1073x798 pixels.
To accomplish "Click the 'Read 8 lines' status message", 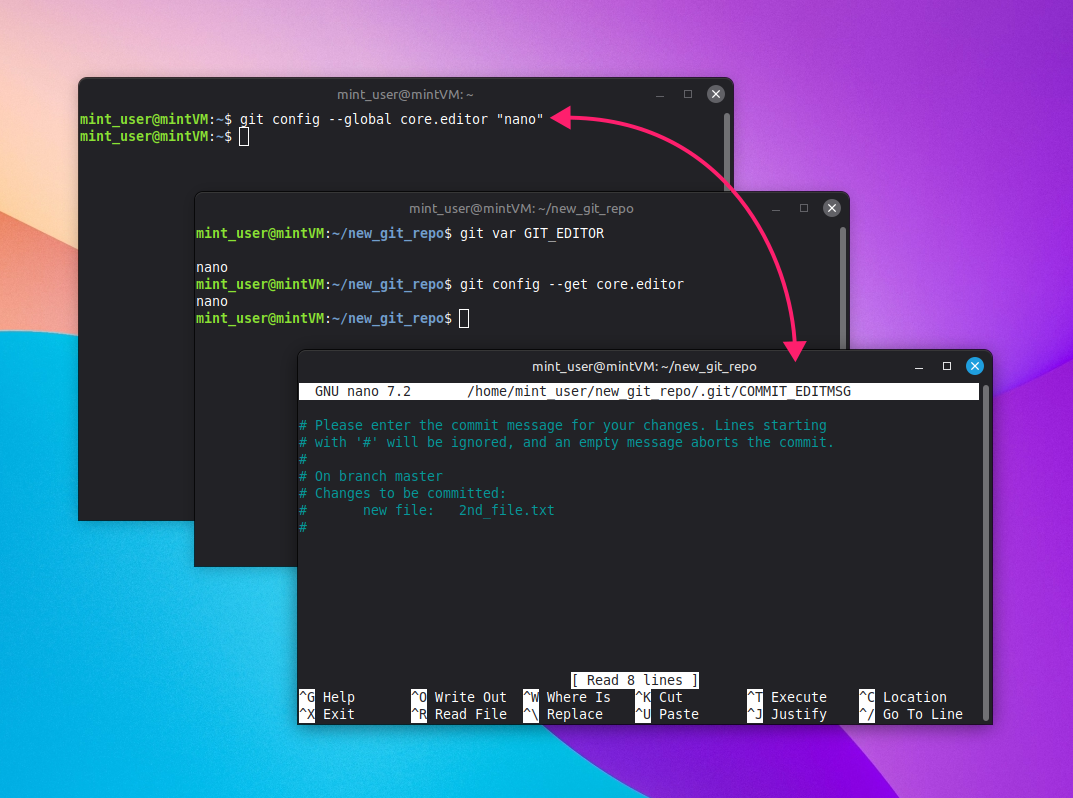I will point(635,680).
